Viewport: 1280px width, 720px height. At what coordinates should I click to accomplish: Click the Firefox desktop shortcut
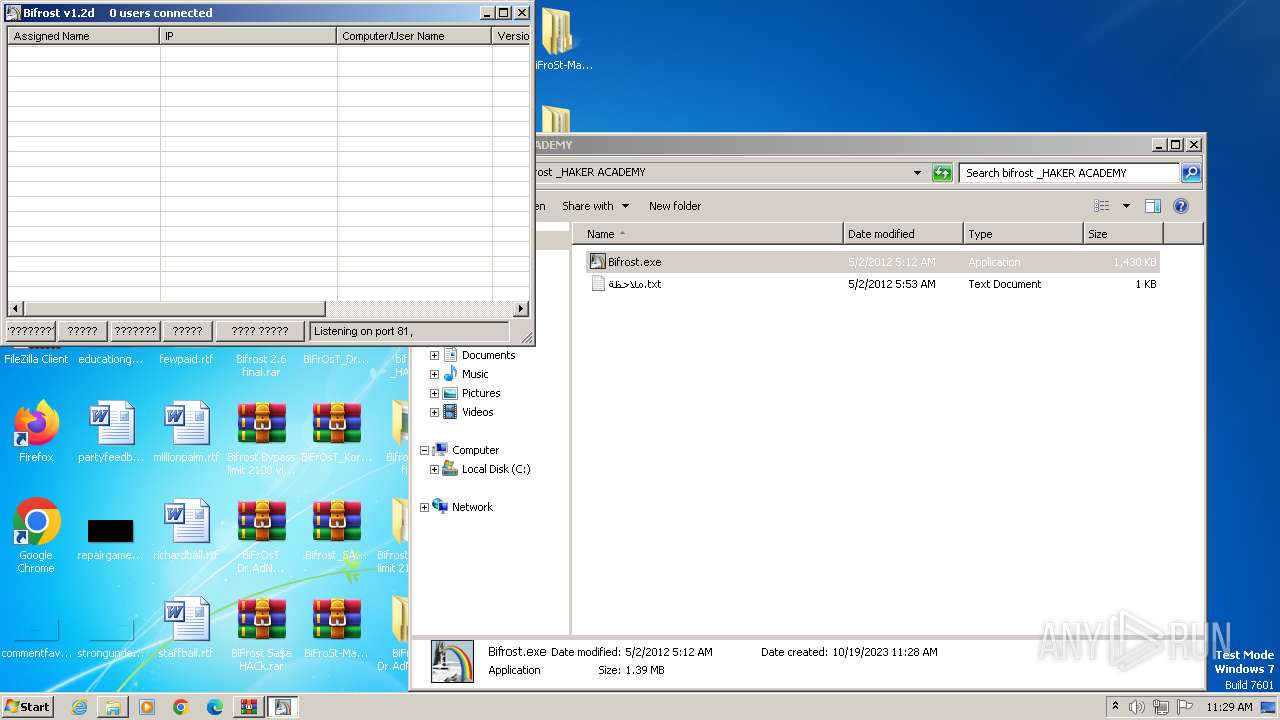(x=36, y=432)
